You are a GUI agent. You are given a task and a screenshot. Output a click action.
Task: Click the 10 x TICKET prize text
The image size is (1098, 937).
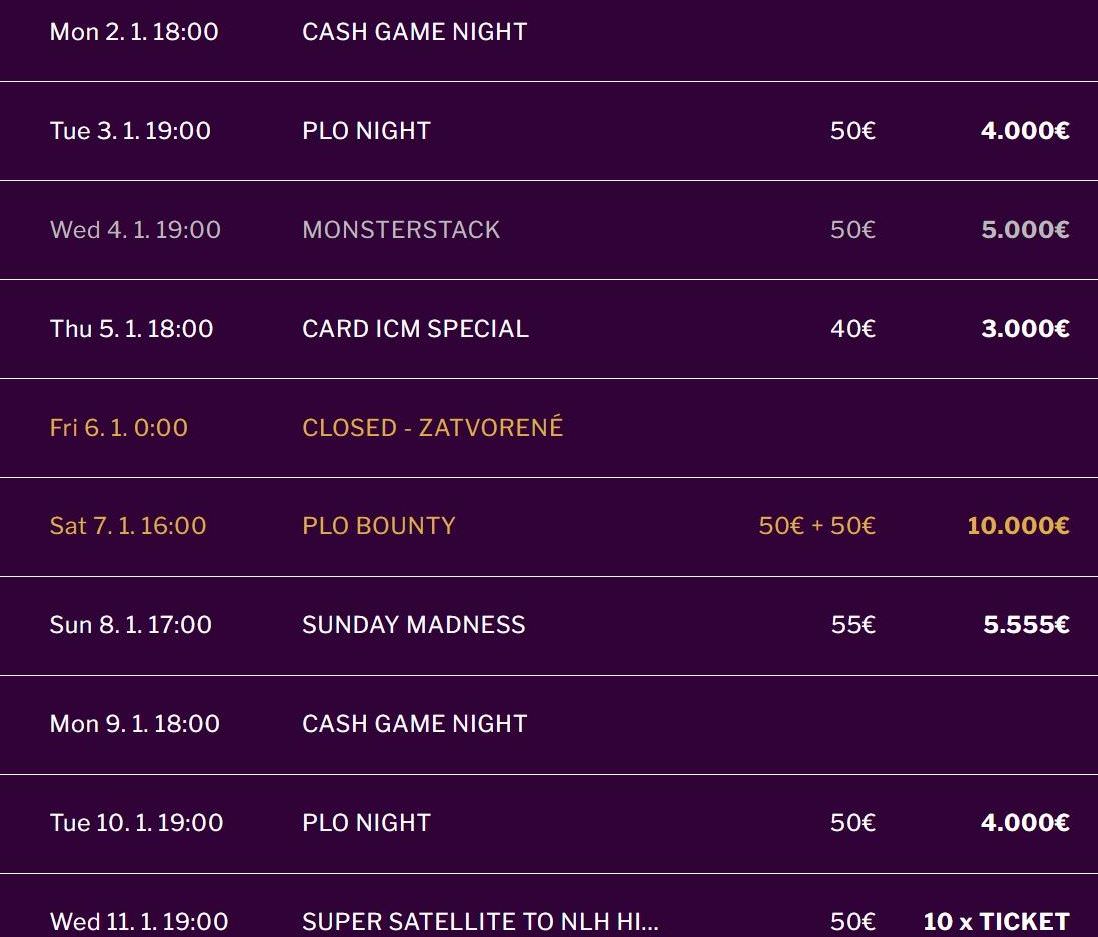[x=995, y=921]
